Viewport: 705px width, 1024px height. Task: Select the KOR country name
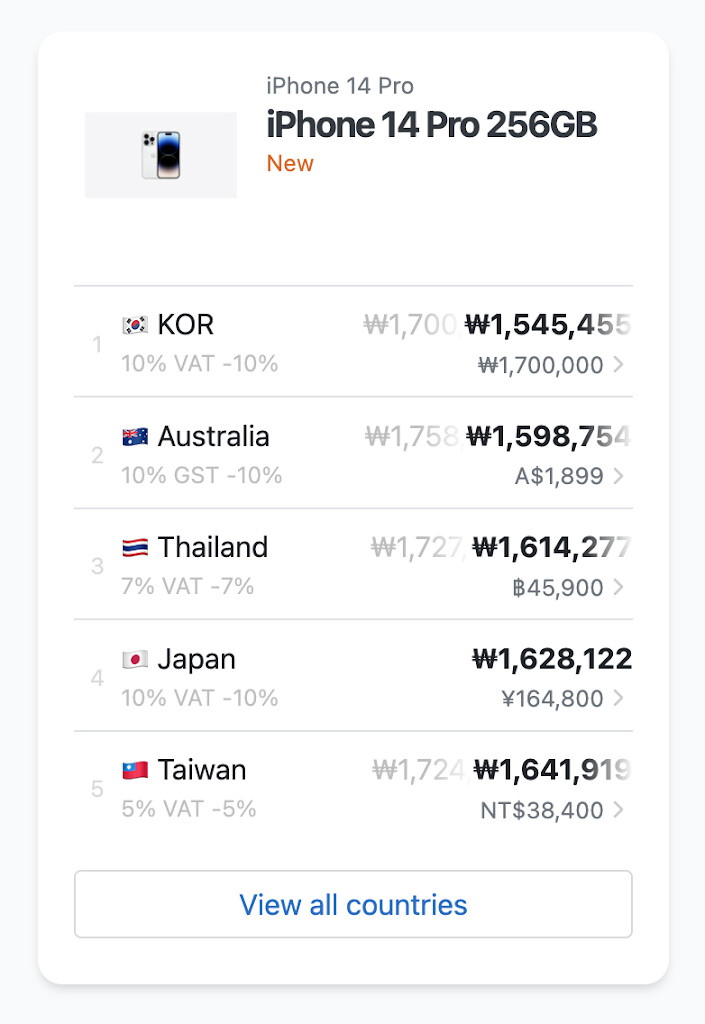pos(186,325)
